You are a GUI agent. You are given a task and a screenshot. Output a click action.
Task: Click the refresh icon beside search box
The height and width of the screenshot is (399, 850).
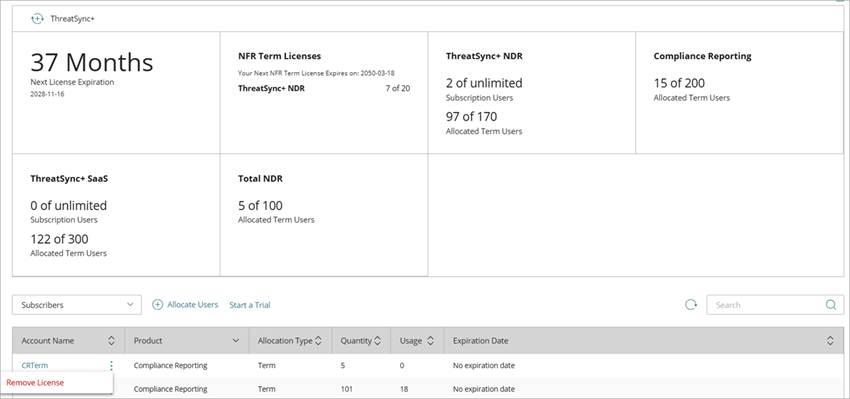tap(691, 305)
